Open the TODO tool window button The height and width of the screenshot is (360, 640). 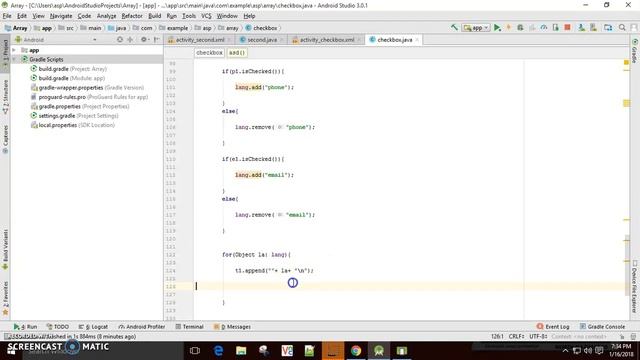coord(58,327)
